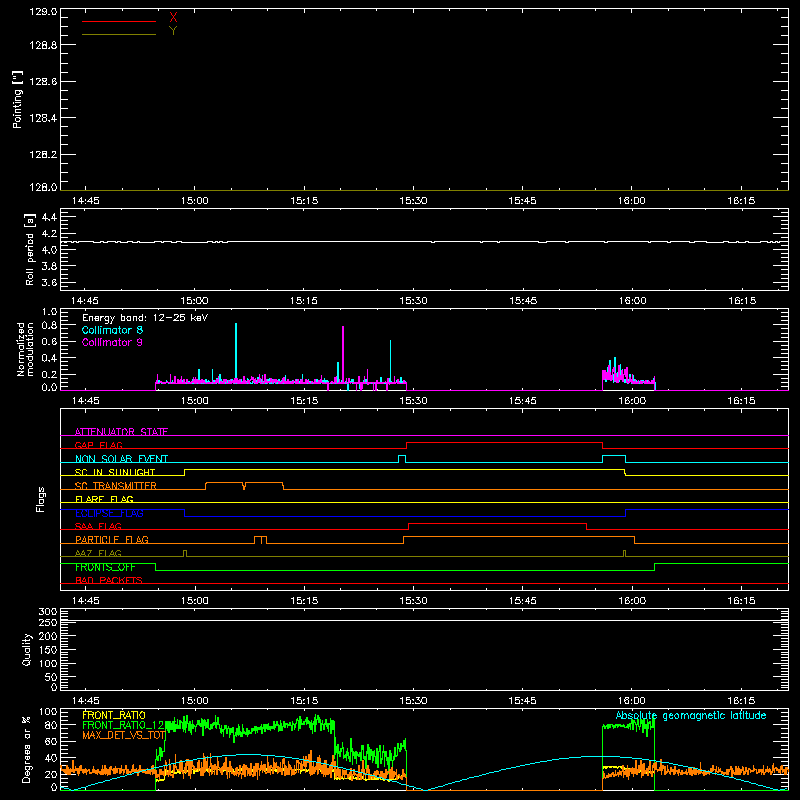Click the Normalized modulation axis title
The image size is (800, 800).
tap(25, 349)
